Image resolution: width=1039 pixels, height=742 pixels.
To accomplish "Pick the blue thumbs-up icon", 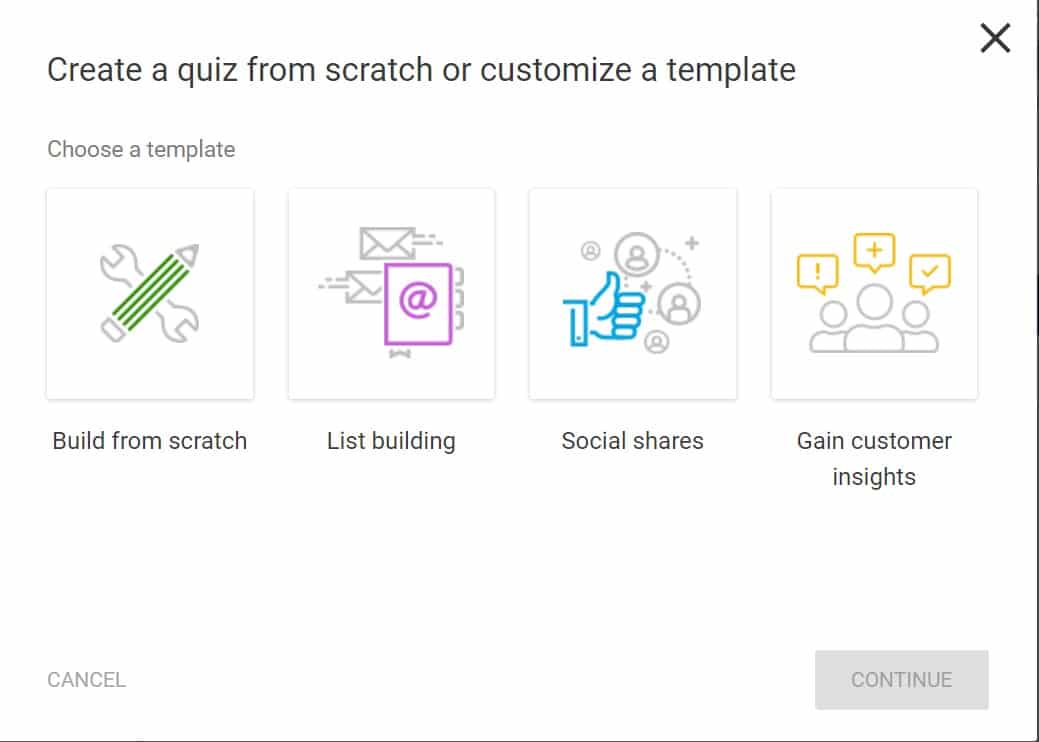I will pos(604,309).
